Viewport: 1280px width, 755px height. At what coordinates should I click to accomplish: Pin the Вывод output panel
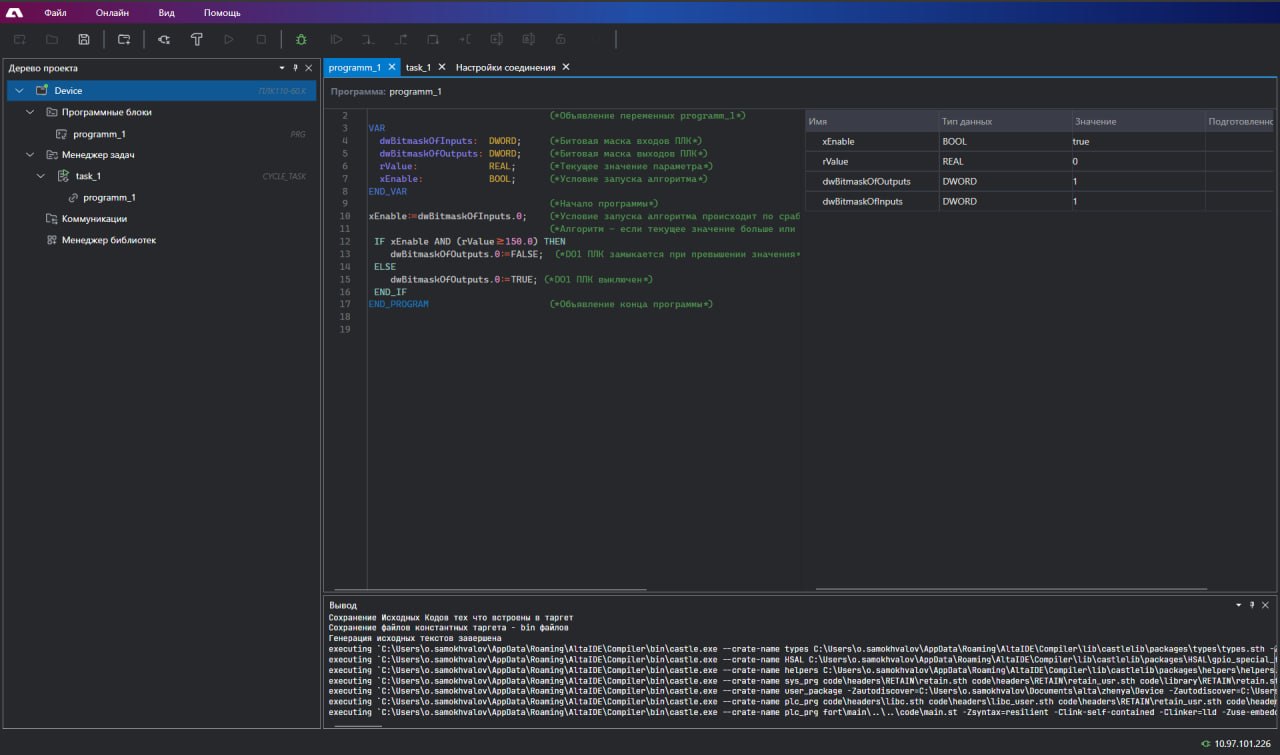[x=1251, y=605]
